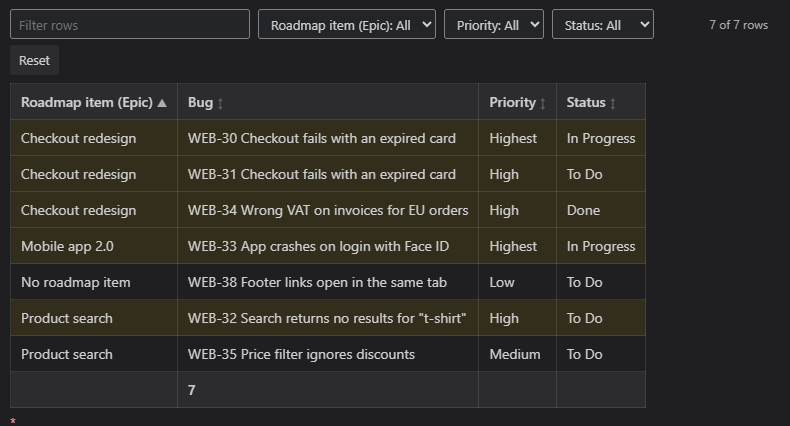
Task: Click the sort arrows icon beside Bug
Action: click(220, 103)
